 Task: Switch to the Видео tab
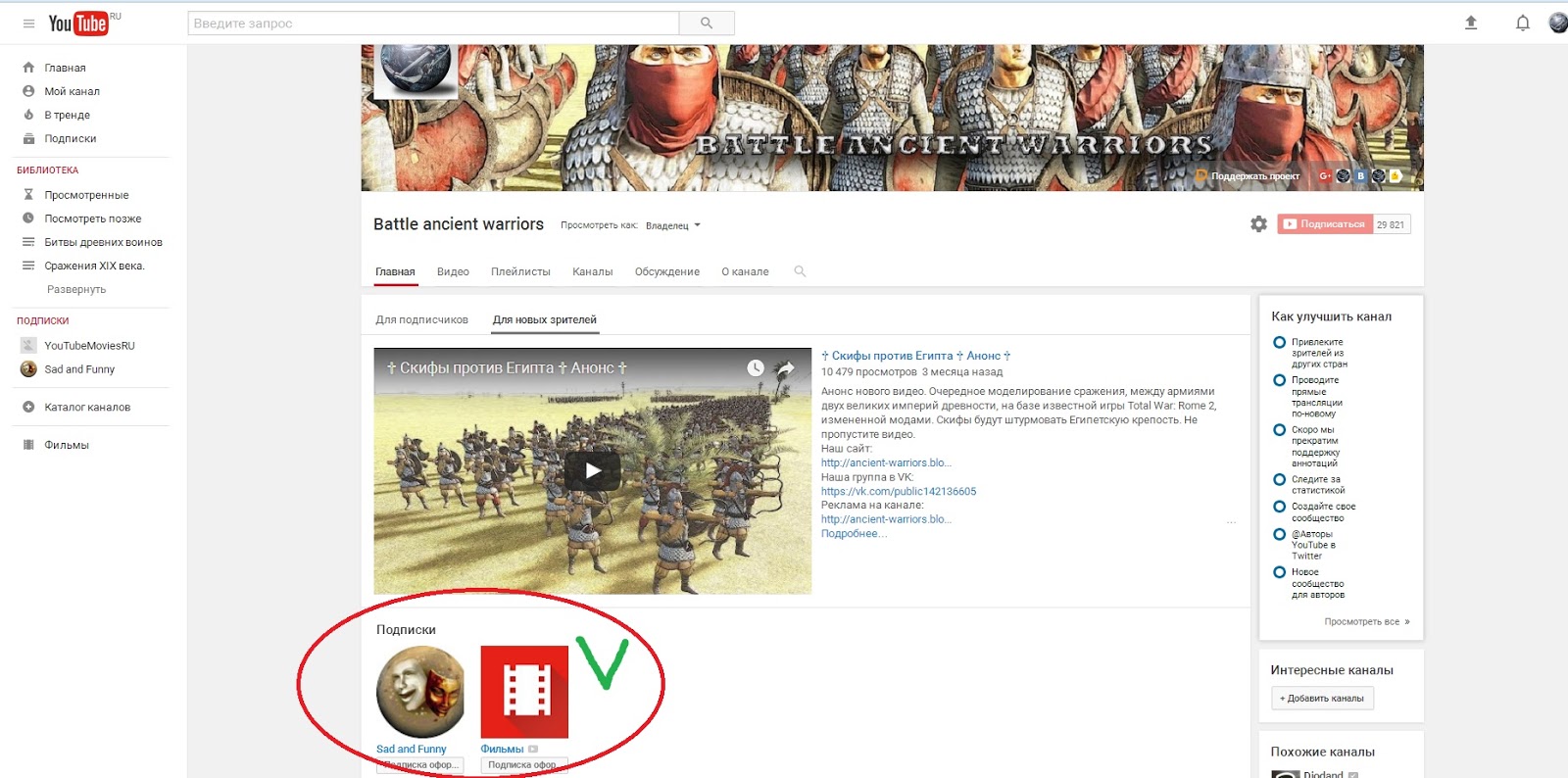(x=453, y=271)
